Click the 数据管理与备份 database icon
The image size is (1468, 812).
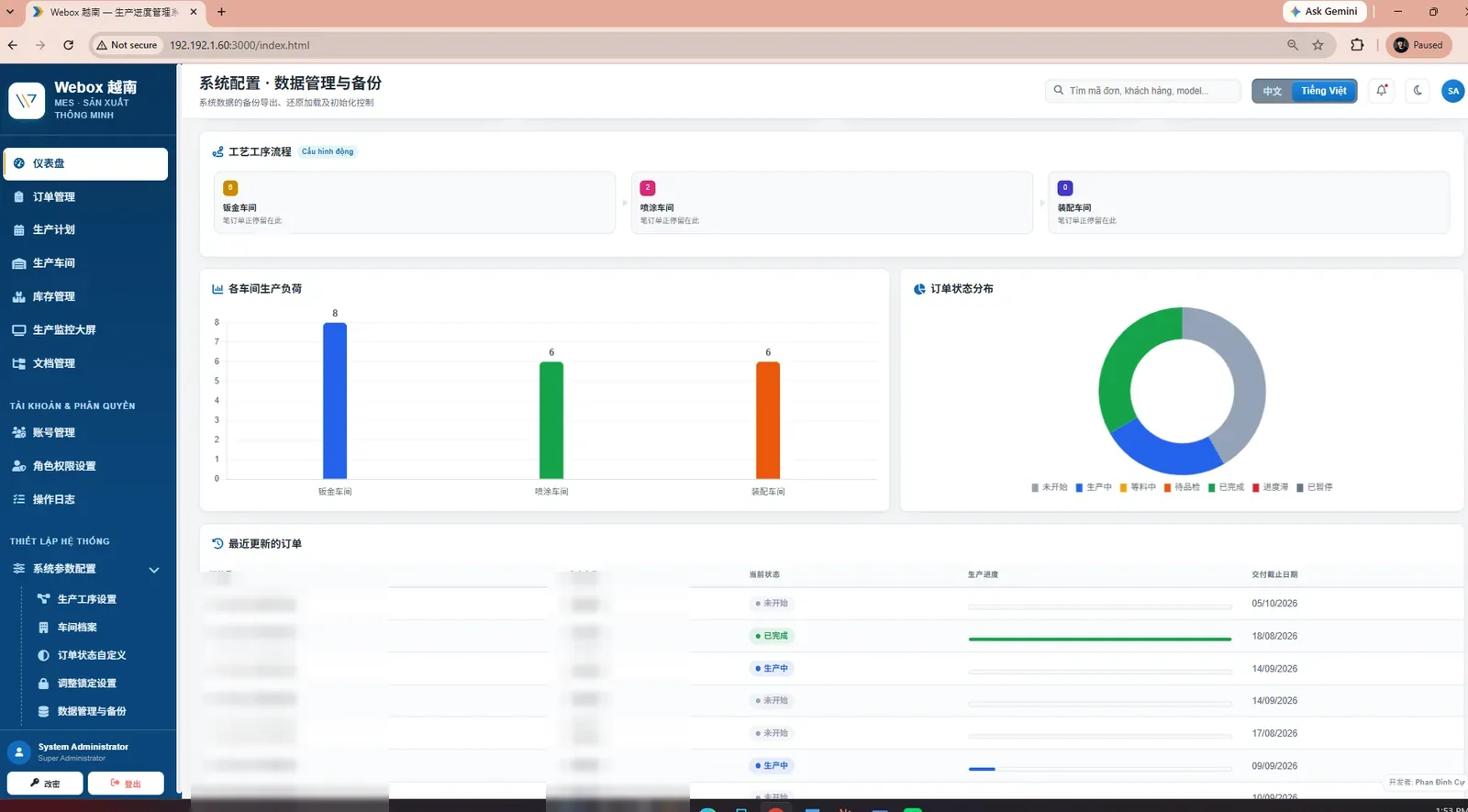[43, 711]
